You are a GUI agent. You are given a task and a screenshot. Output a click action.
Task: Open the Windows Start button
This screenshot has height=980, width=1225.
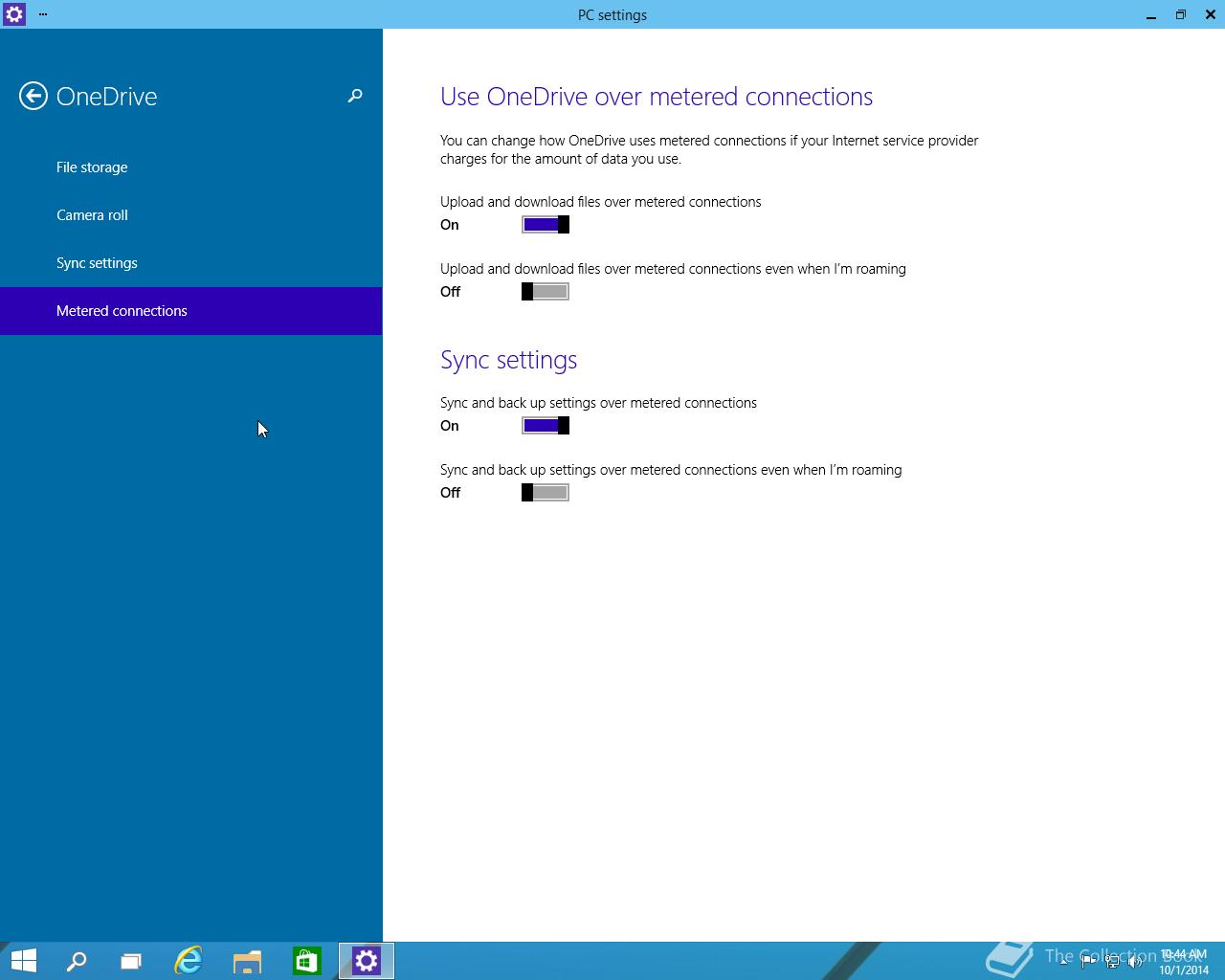[23, 961]
